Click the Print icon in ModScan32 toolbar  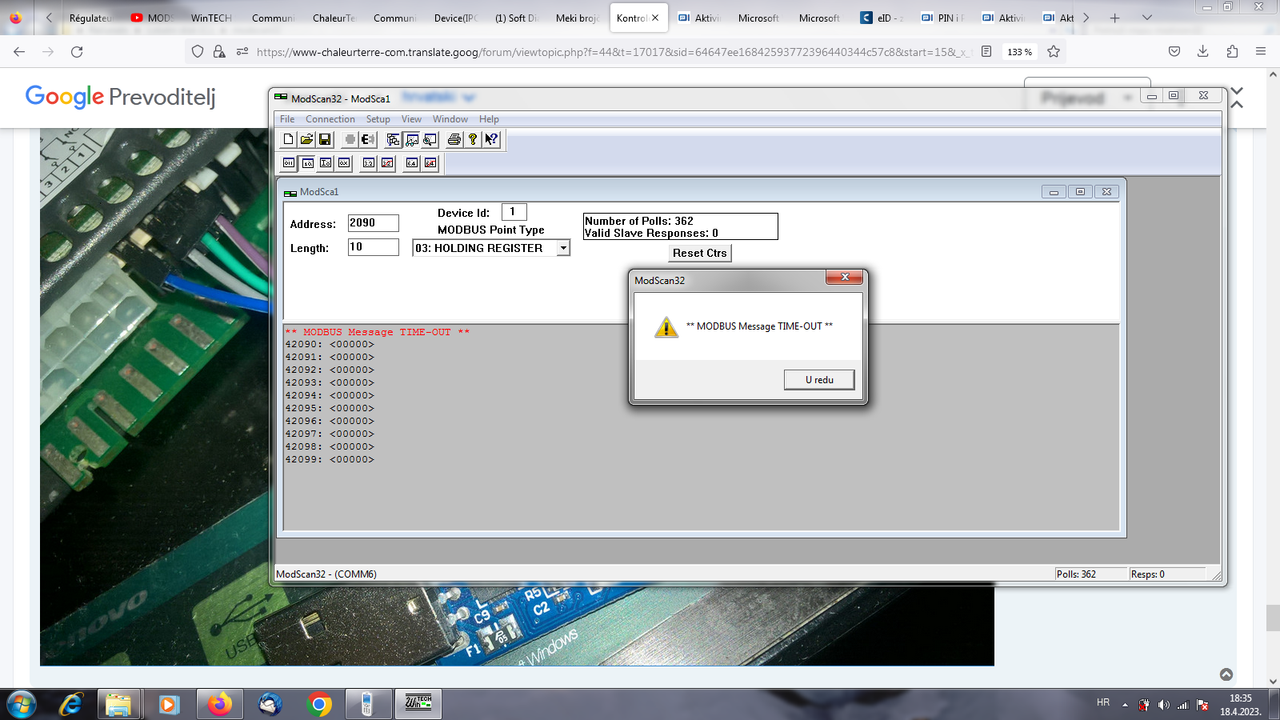click(454, 140)
